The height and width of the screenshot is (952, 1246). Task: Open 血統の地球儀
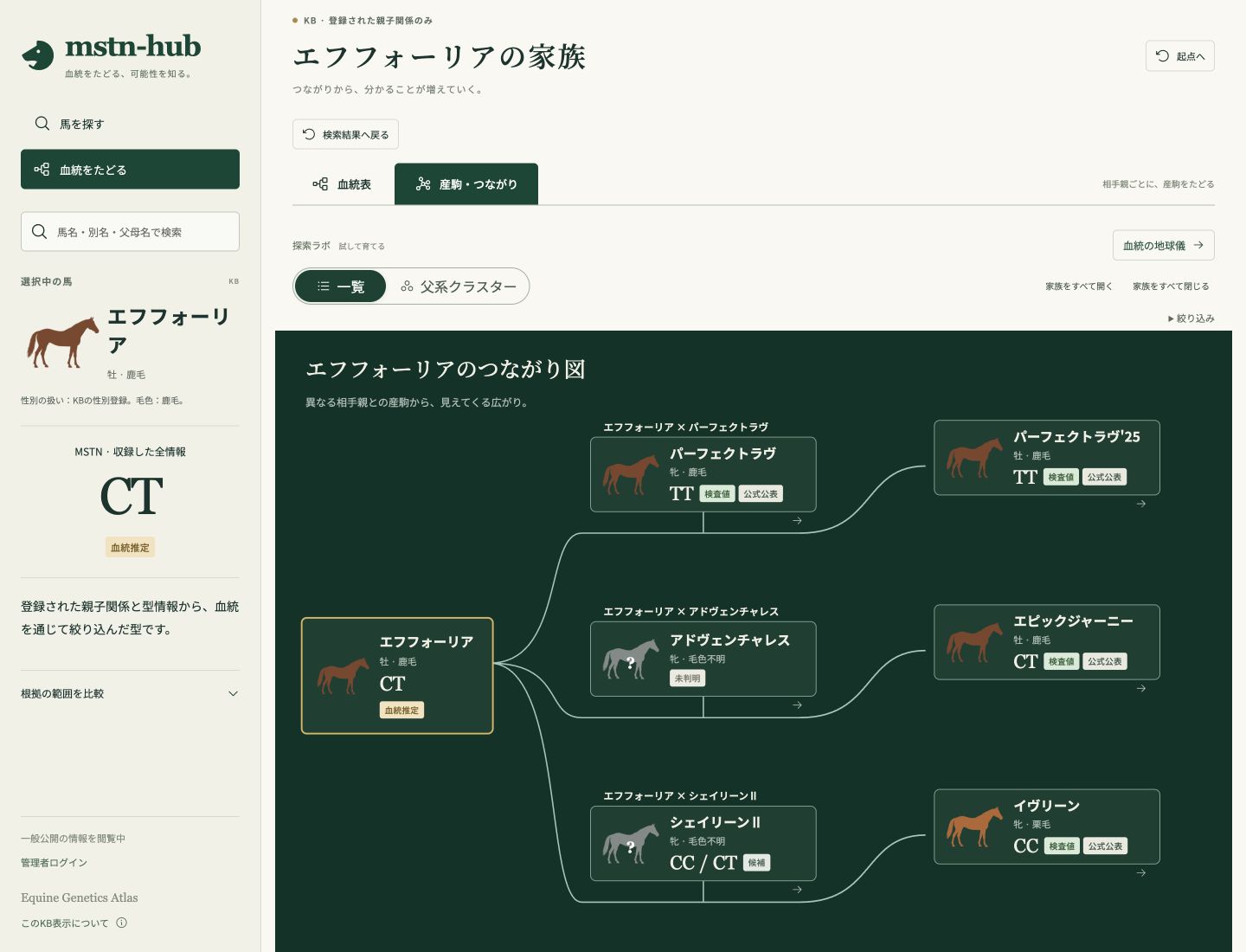point(1164,245)
